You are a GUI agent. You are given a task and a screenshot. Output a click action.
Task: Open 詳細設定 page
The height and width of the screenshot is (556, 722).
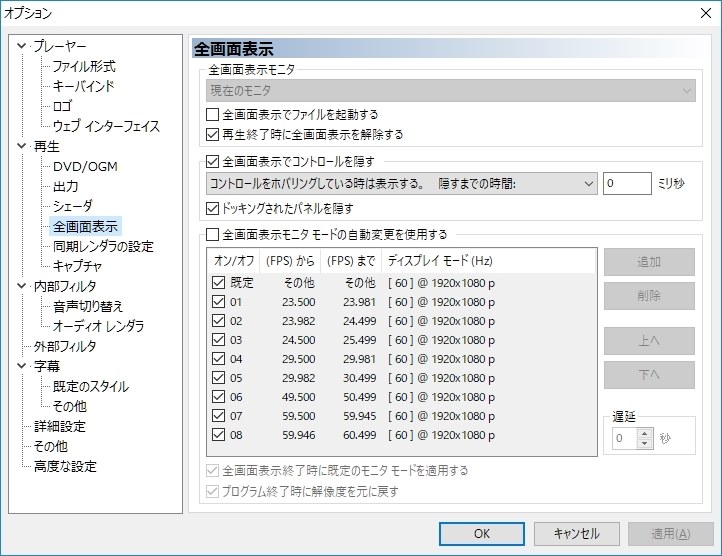point(60,427)
